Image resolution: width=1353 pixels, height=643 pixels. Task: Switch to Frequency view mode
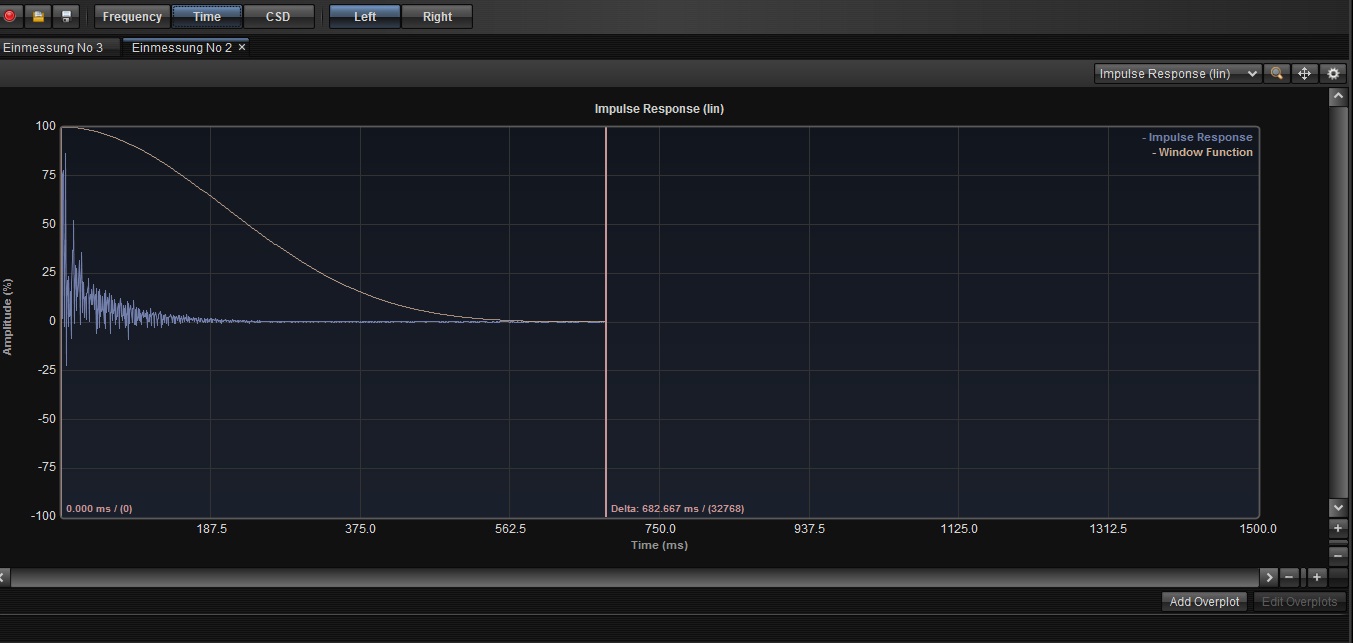point(132,16)
